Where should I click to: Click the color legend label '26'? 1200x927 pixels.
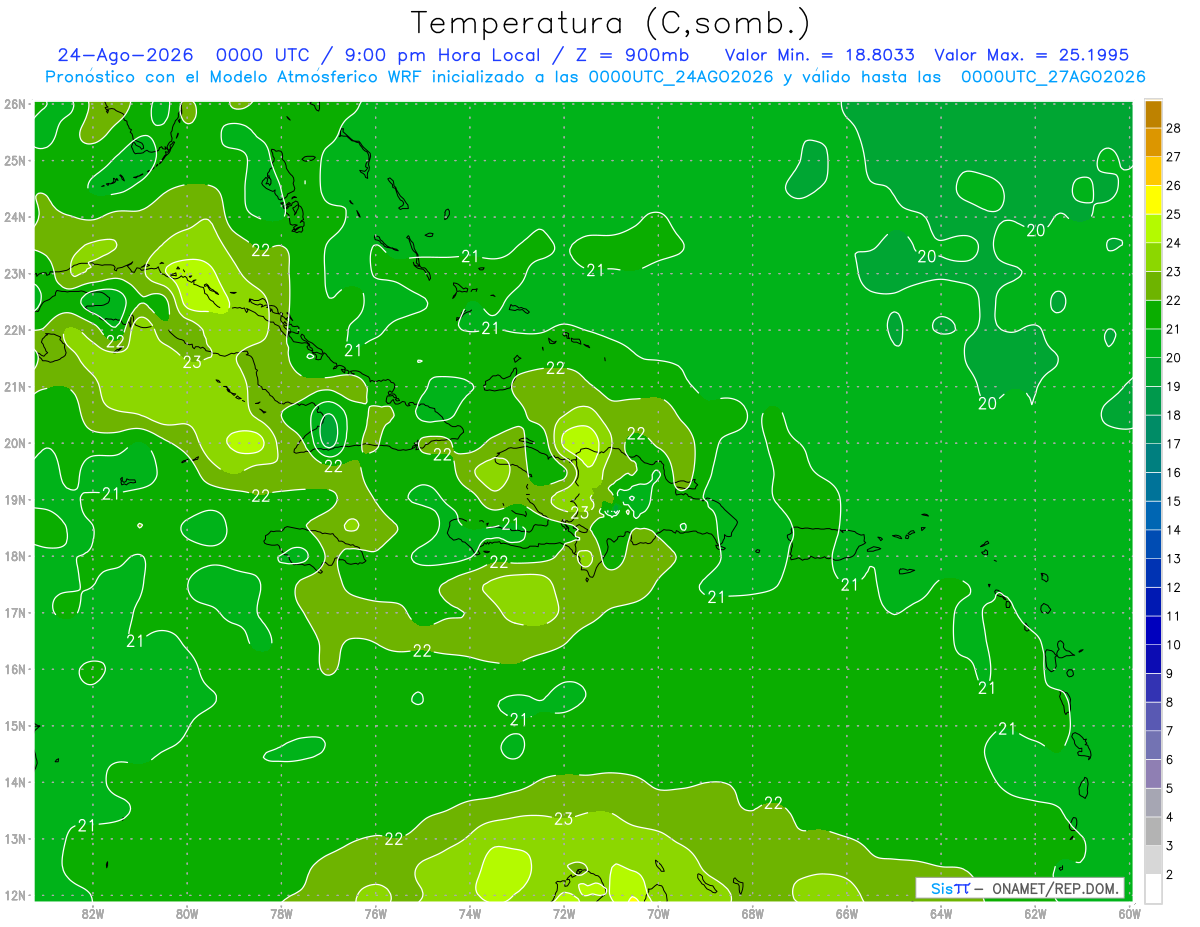1173,185
